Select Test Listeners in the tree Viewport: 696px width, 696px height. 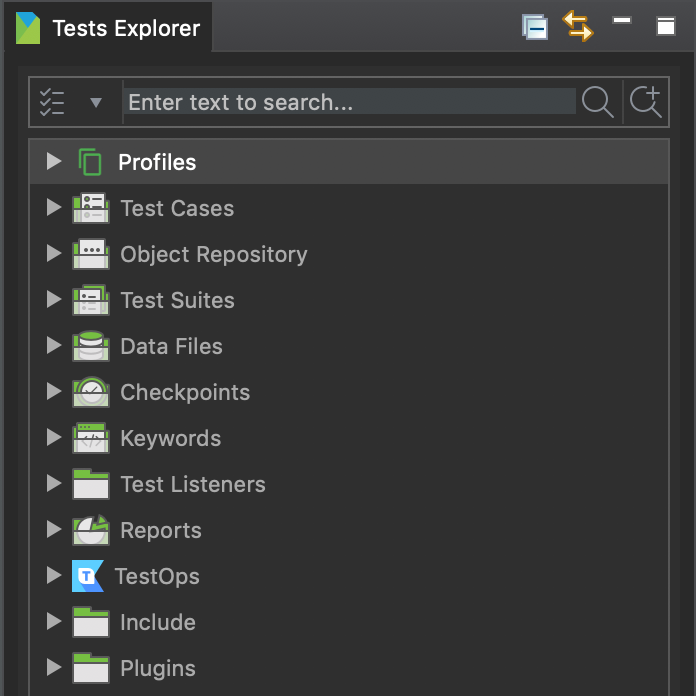pyautogui.click(x=192, y=484)
